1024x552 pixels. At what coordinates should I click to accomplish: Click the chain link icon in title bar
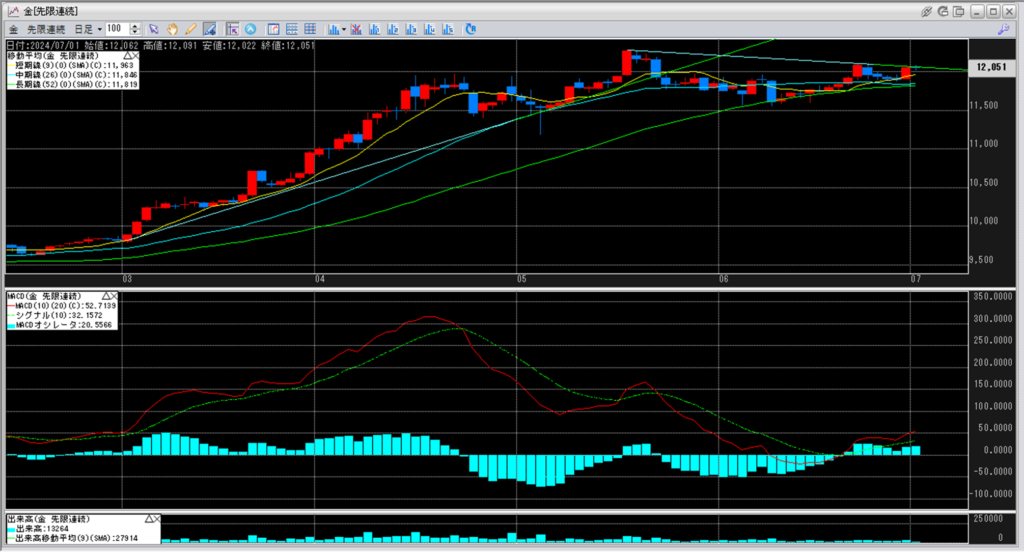tap(926, 11)
